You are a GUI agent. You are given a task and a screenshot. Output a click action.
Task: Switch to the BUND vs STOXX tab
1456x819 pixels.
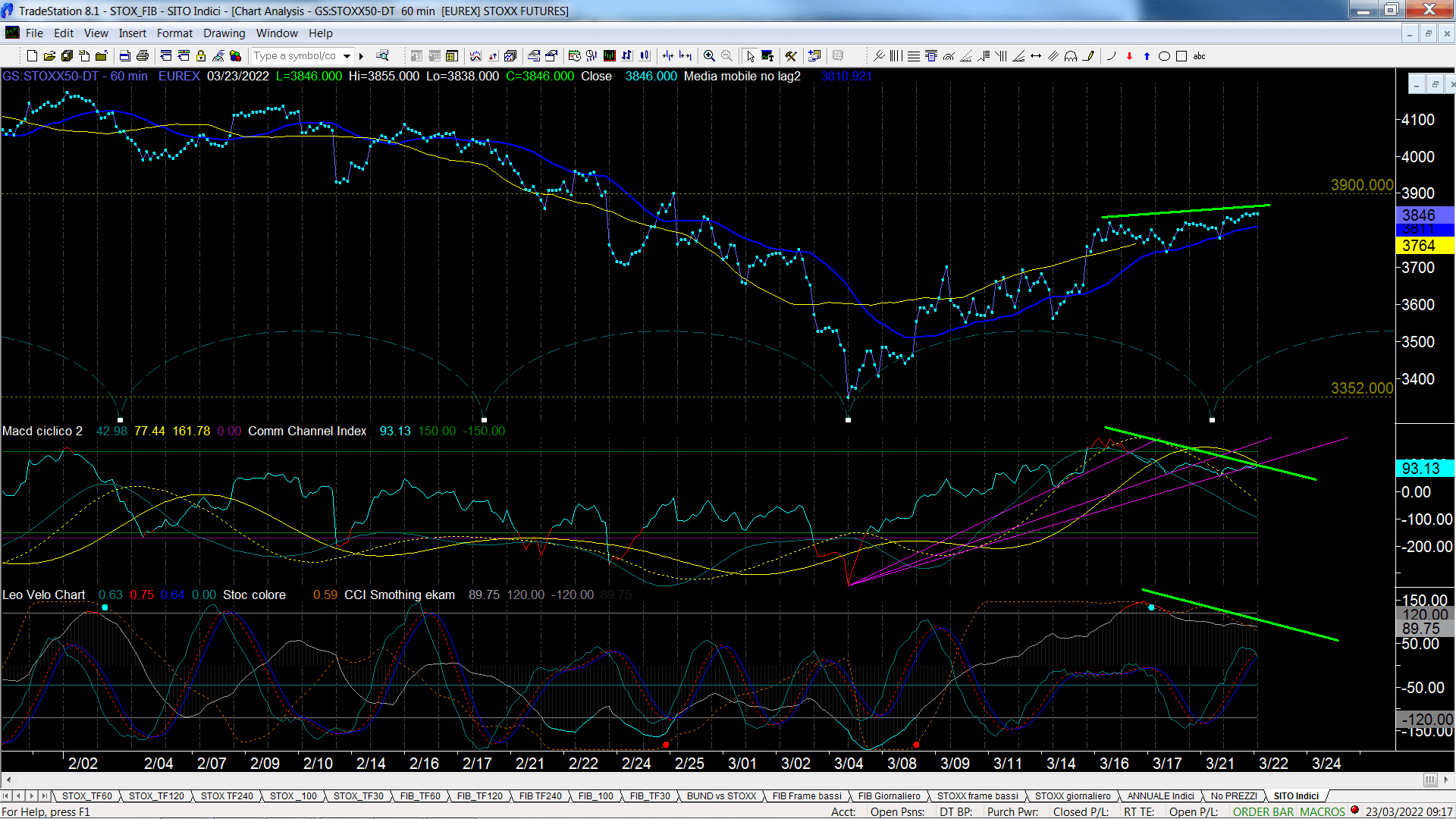coord(722,795)
